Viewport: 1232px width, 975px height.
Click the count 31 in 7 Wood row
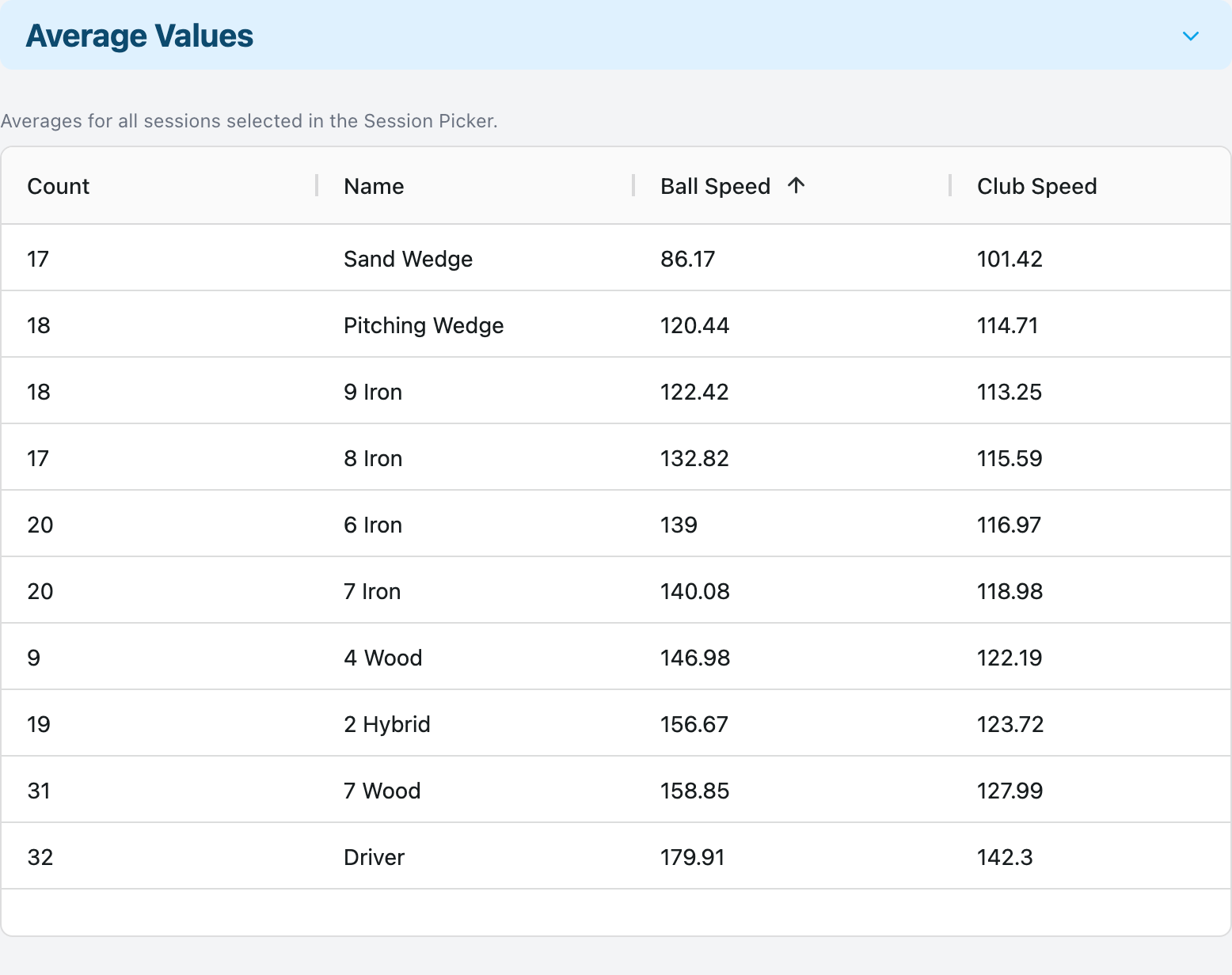tap(39, 791)
